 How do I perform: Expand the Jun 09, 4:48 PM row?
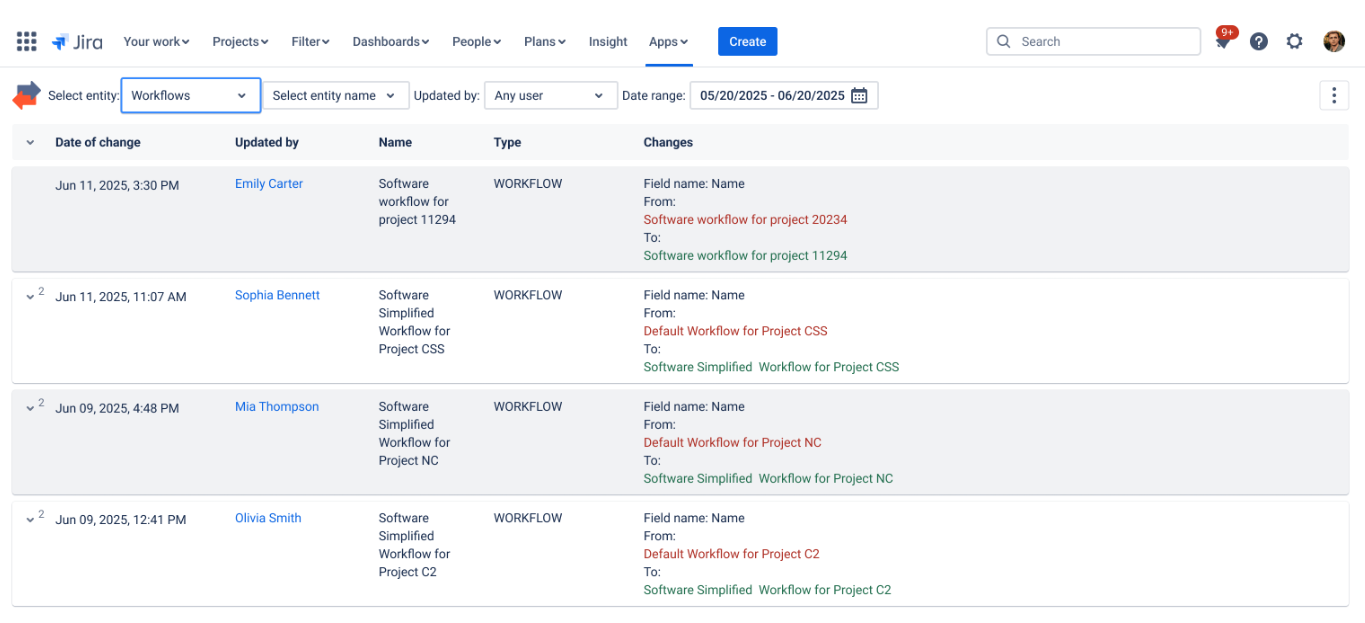31,408
